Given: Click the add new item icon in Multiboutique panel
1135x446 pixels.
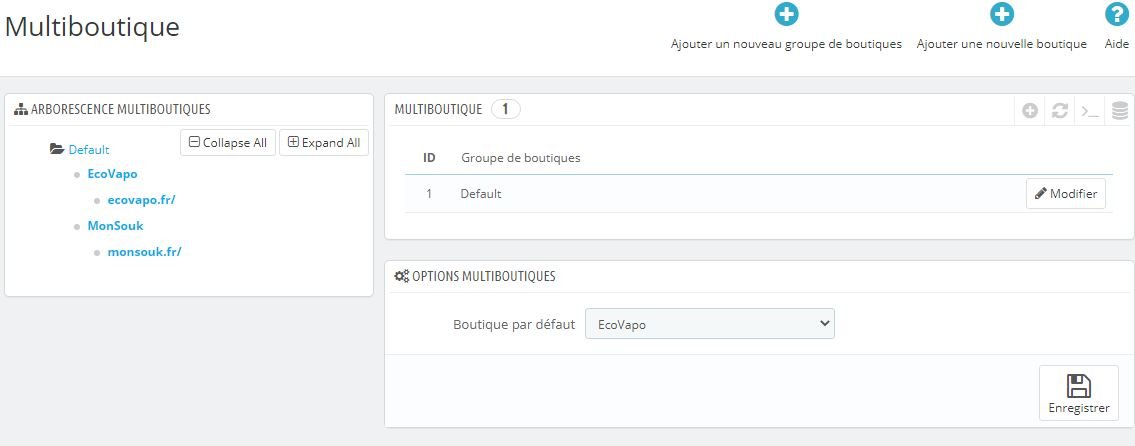Looking at the screenshot, I should (1030, 111).
